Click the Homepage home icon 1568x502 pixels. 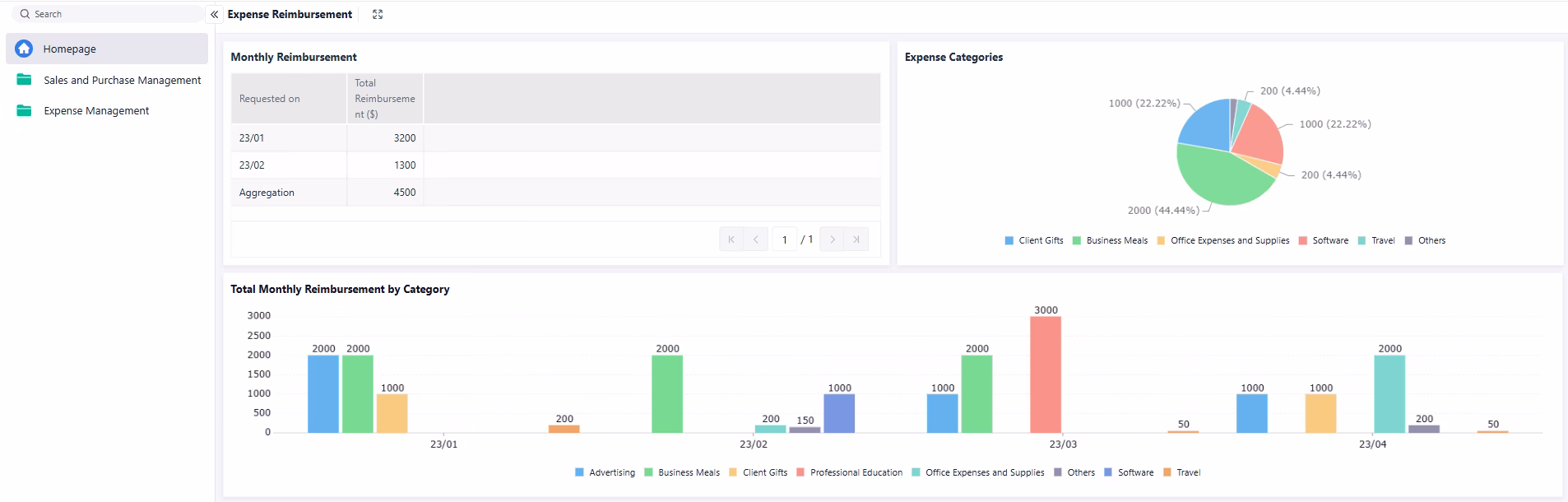tap(25, 49)
